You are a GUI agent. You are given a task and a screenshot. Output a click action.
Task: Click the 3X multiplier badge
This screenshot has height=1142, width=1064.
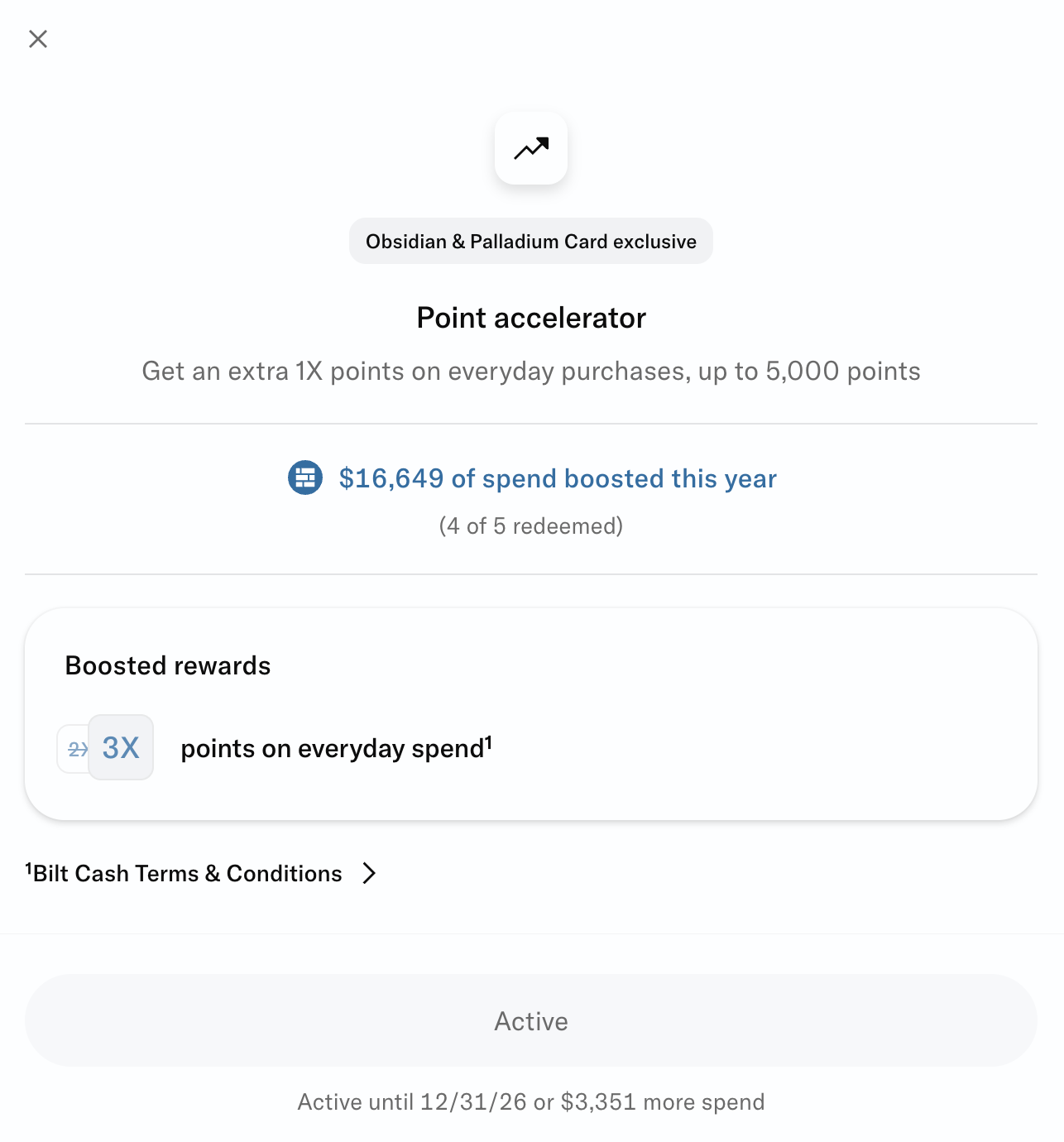pyautogui.click(x=121, y=747)
